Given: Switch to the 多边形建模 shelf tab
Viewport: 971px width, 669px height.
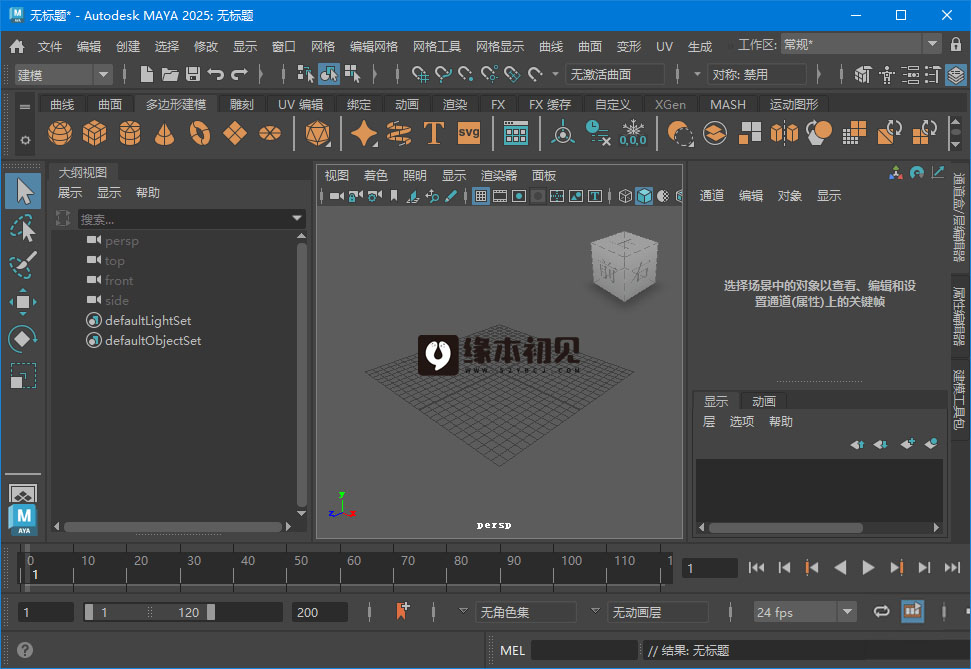Looking at the screenshot, I should coord(176,105).
